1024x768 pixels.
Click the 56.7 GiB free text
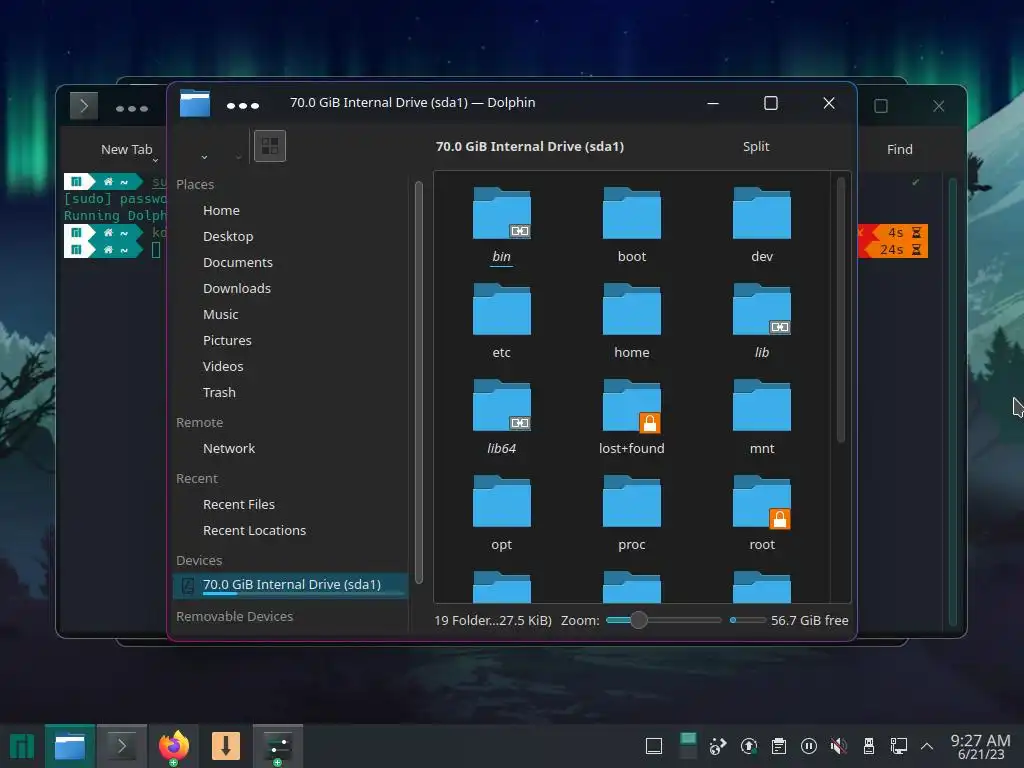tap(809, 620)
